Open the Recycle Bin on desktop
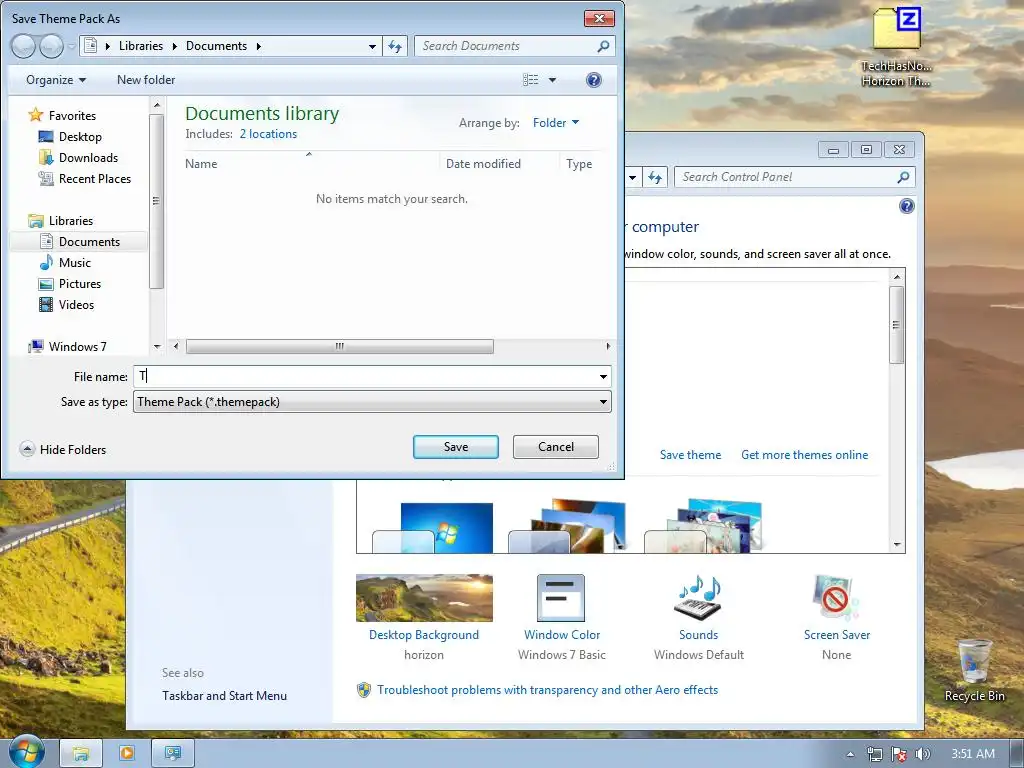Screen dimensions: 1024x768 pos(974,670)
